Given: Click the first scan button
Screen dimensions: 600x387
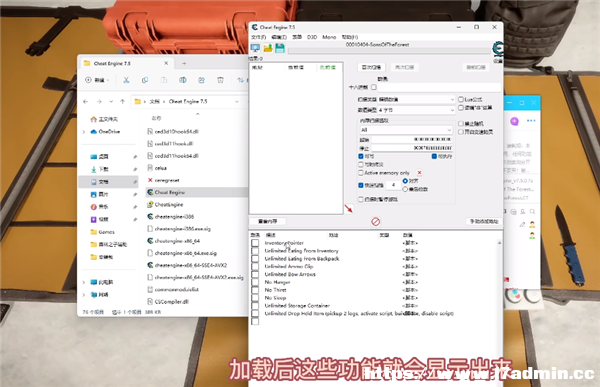Looking at the screenshot, I should pos(371,67).
